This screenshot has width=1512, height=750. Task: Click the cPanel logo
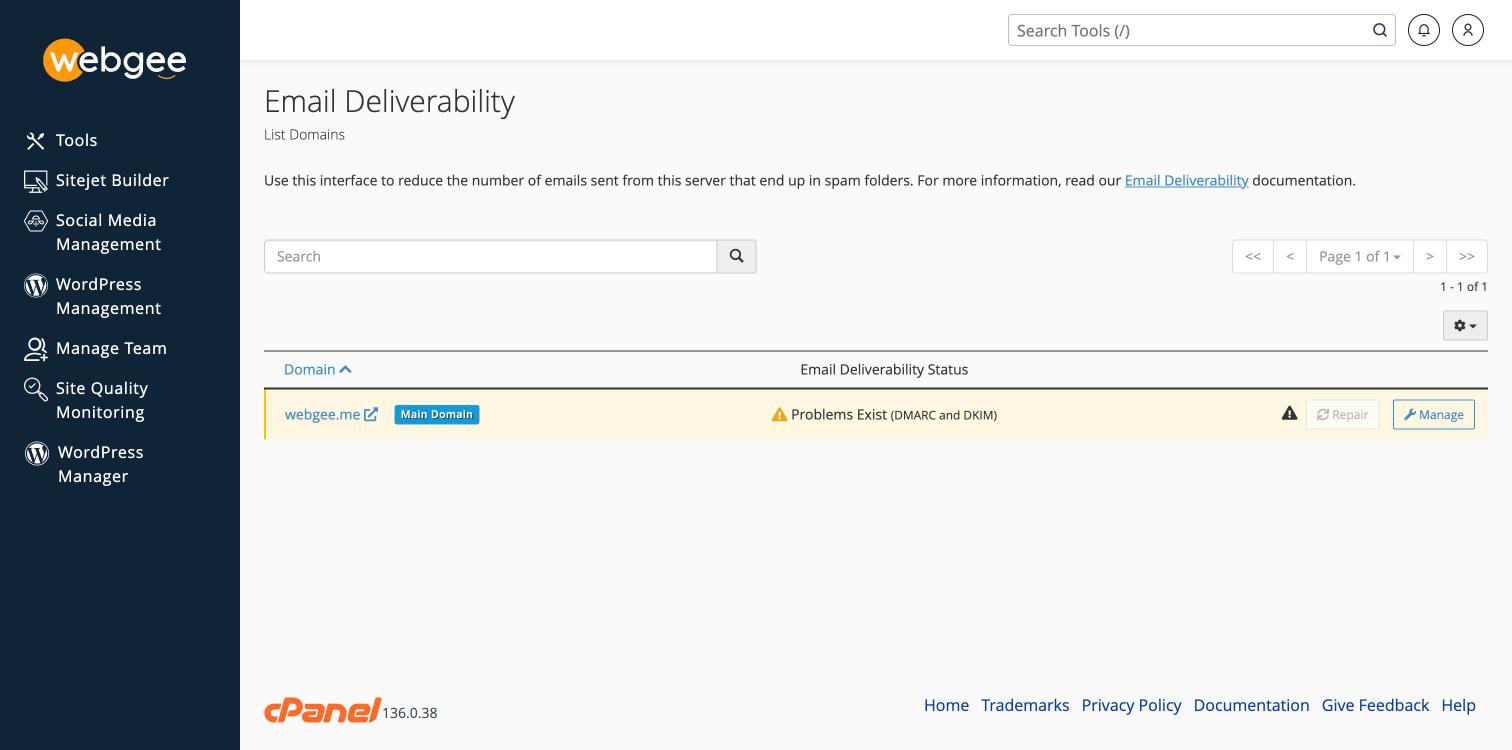click(322, 710)
